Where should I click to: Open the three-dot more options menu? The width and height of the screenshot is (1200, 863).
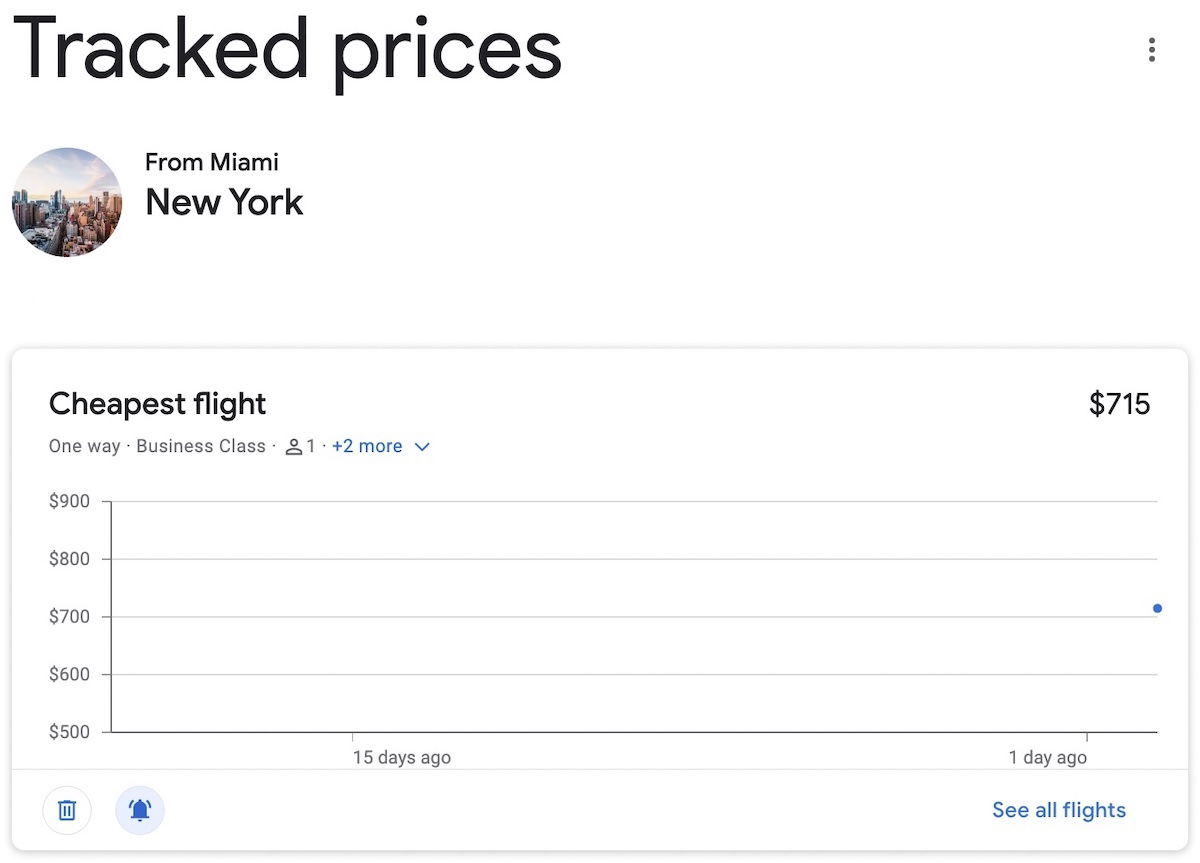coord(1152,50)
